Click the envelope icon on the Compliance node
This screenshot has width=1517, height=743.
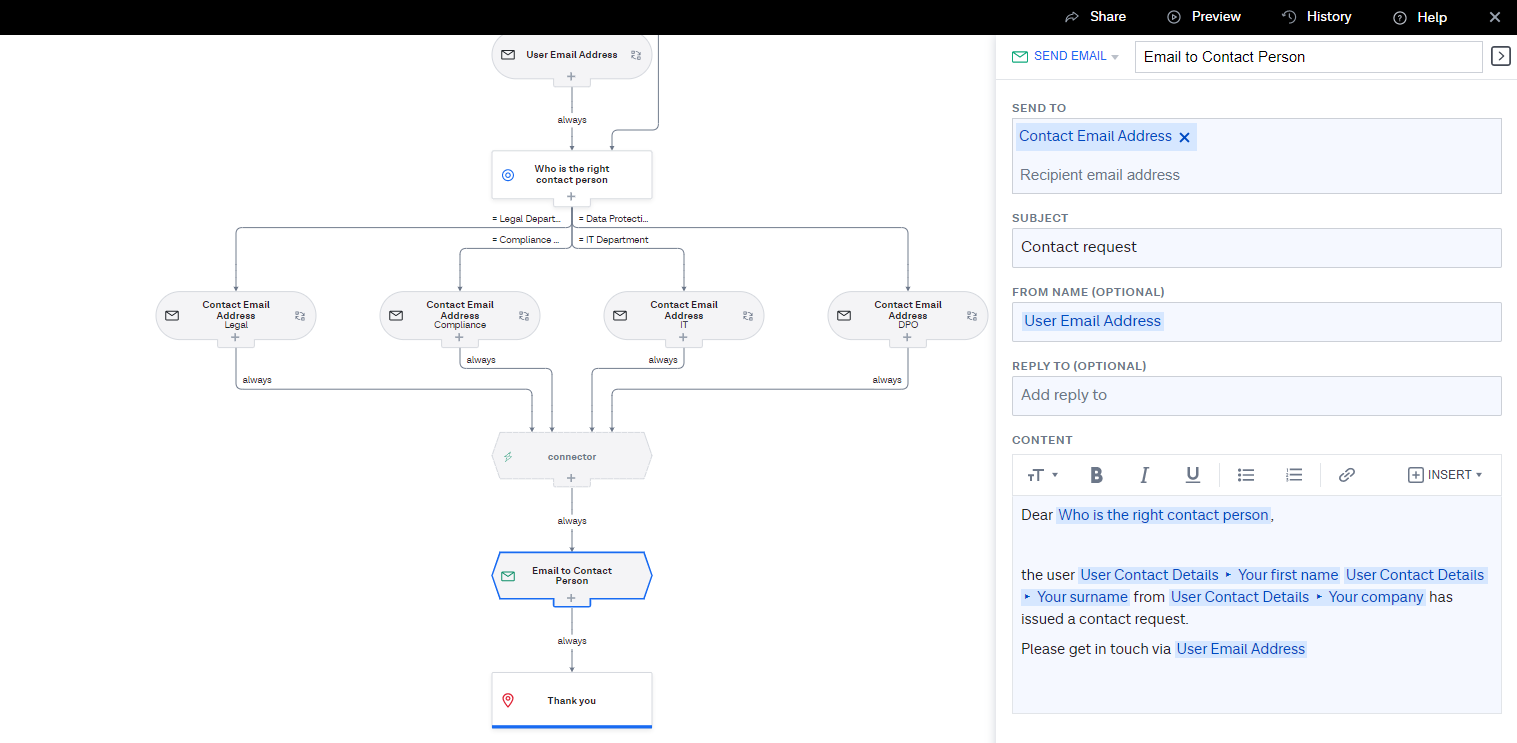click(396, 316)
